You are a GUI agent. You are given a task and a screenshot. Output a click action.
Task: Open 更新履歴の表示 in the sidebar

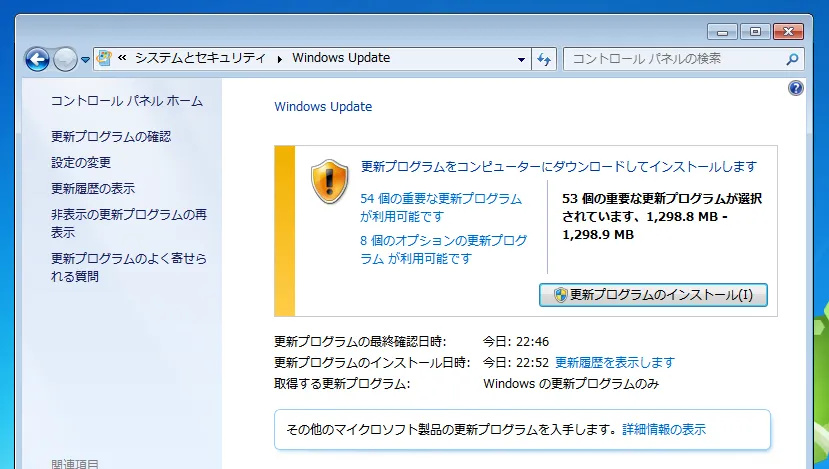93,188
